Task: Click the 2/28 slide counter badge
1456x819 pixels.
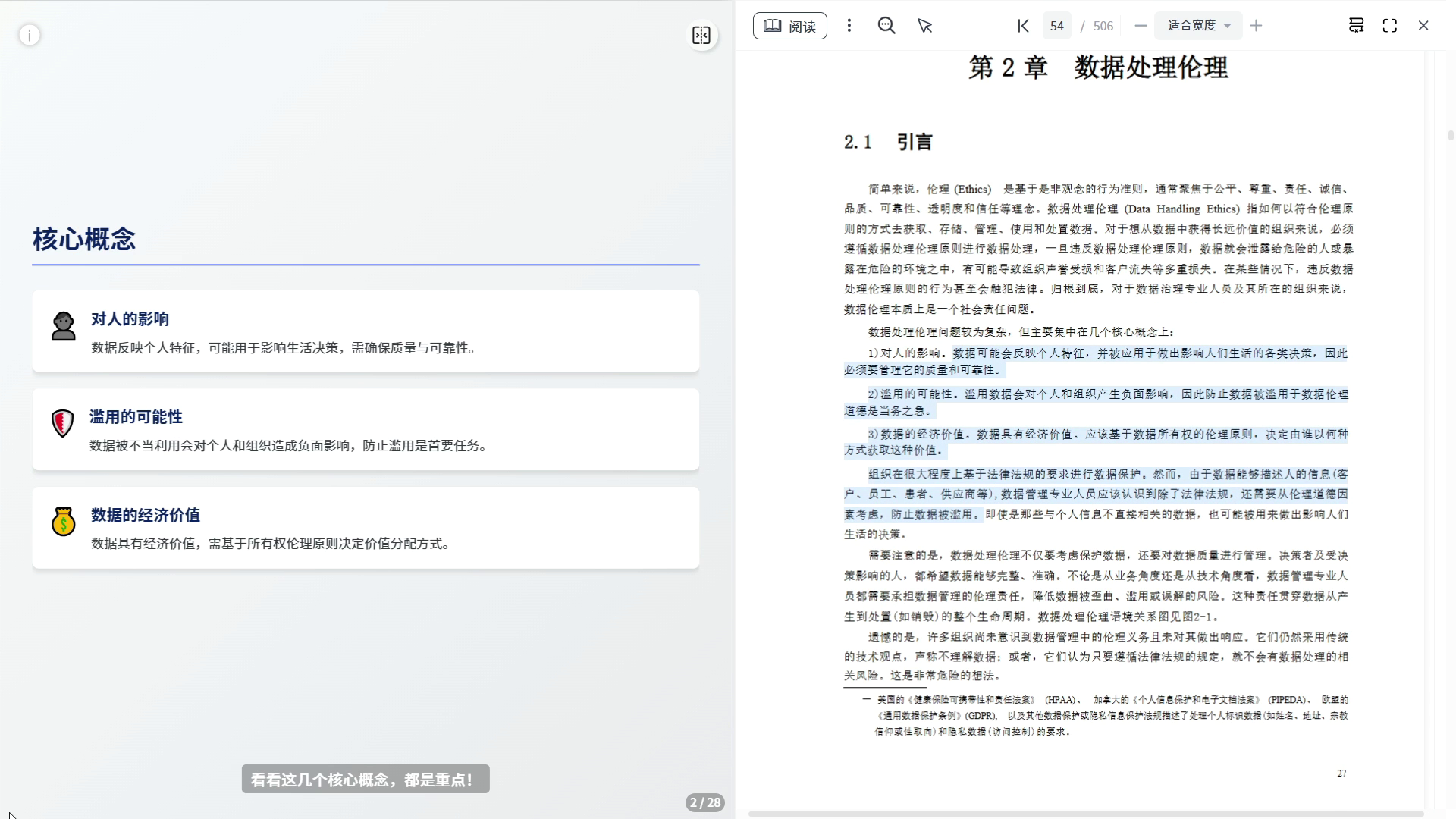Action: pos(704,802)
